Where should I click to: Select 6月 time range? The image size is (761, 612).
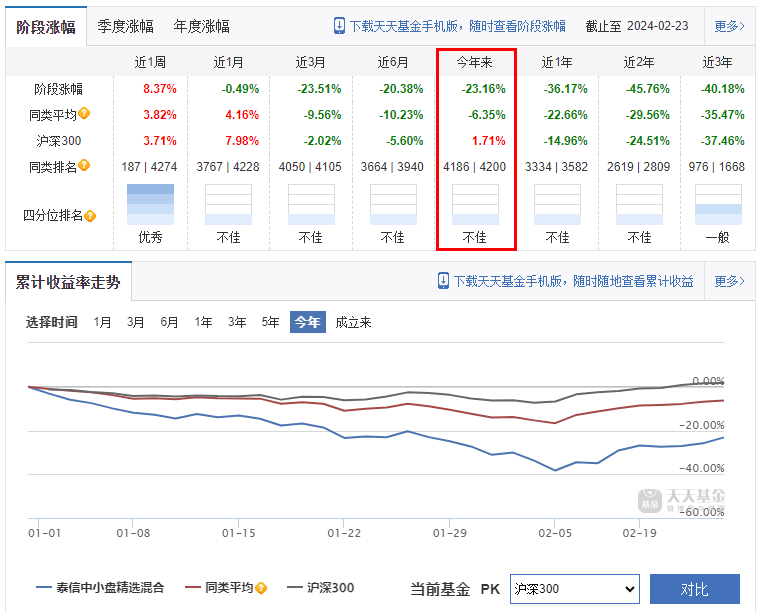point(169,322)
